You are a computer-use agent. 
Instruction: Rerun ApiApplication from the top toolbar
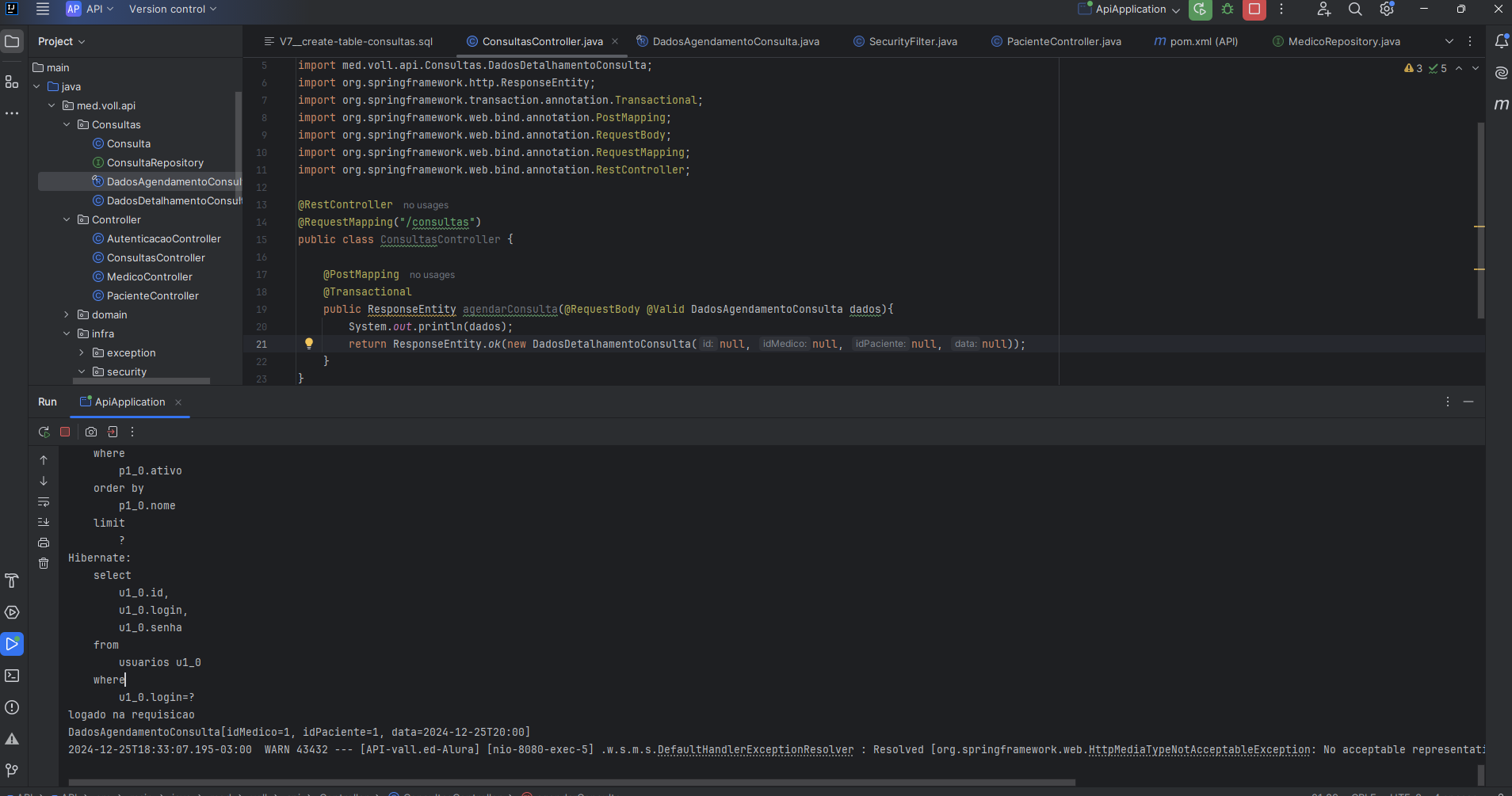click(x=1200, y=10)
